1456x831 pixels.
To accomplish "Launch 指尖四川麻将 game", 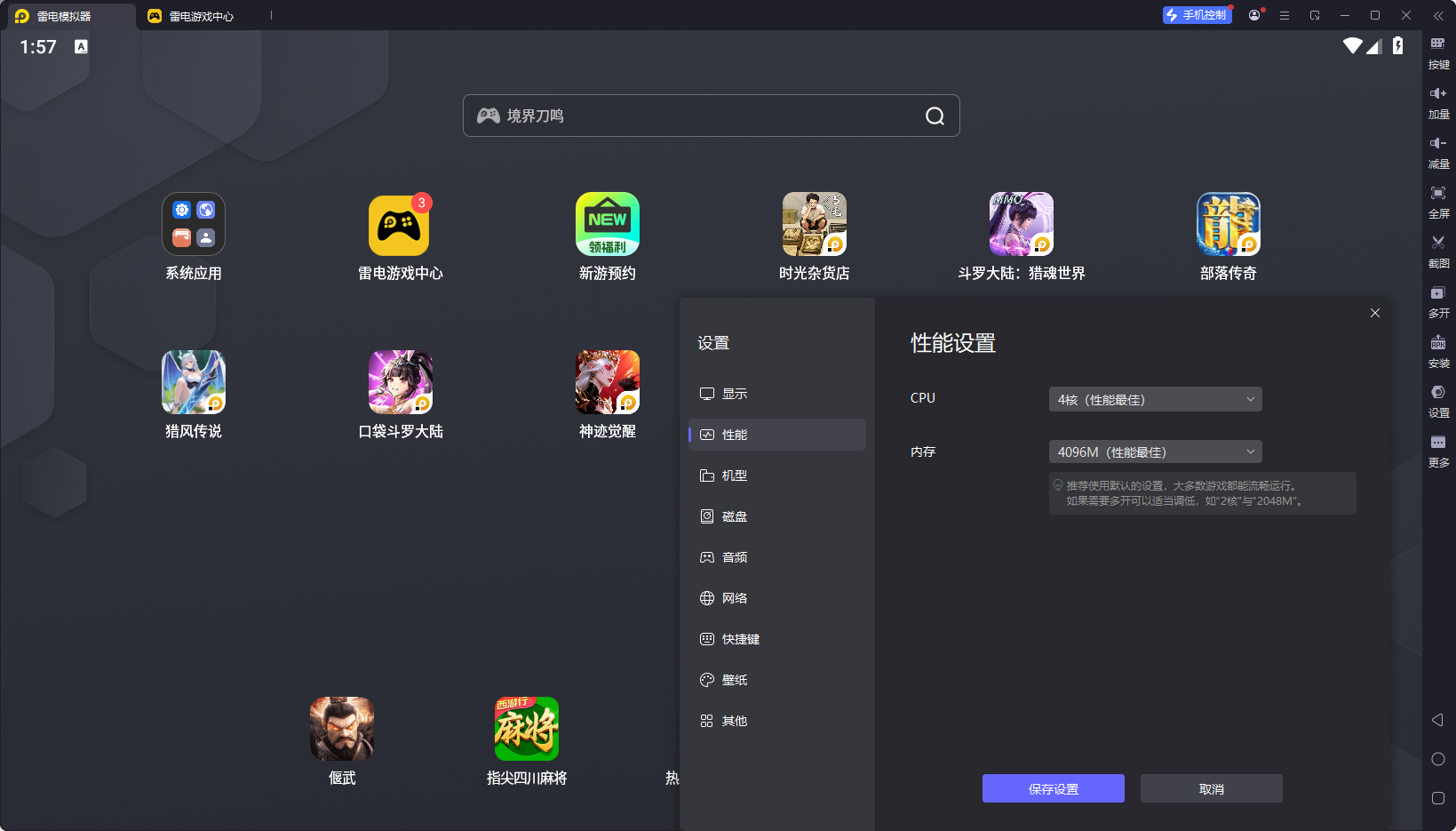I will (527, 729).
